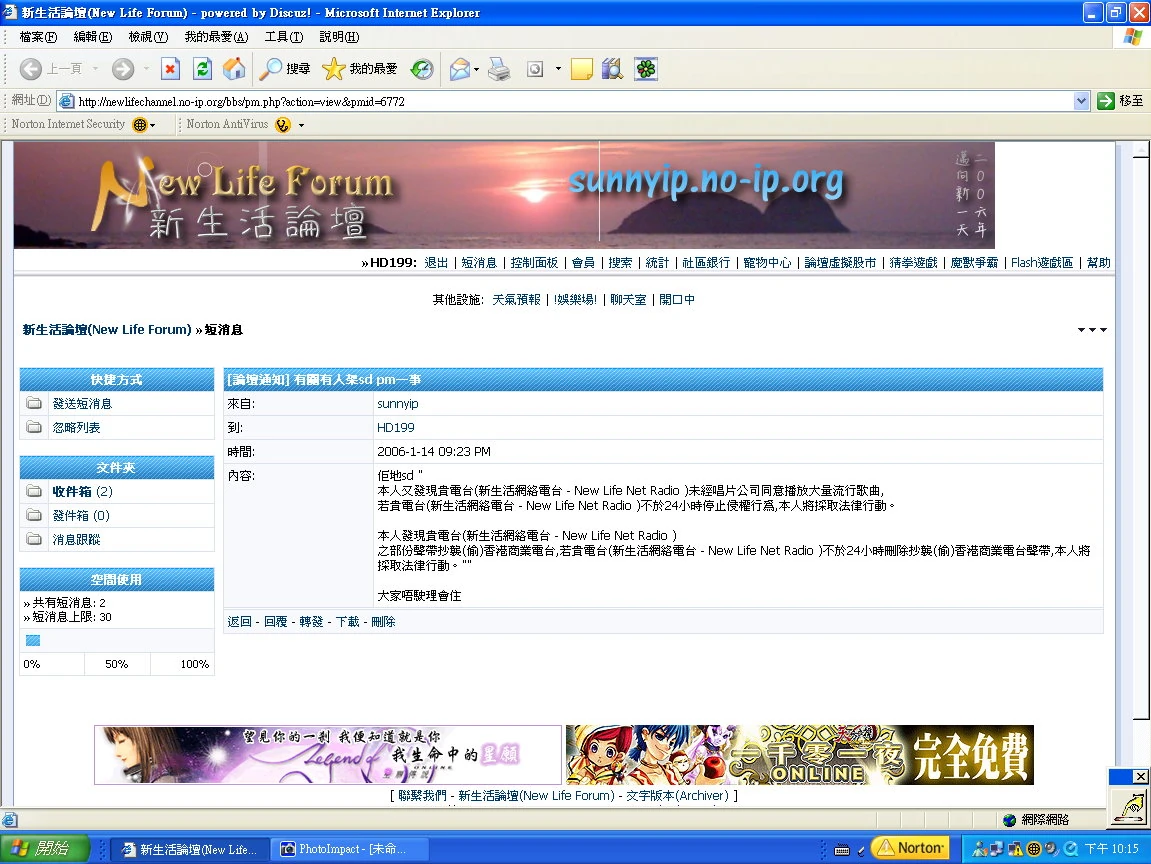The height and width of the screenshot is (864, 1151).
Task: Switch to PhotoImpact taskbar button
Action: [x=349, y=849]
